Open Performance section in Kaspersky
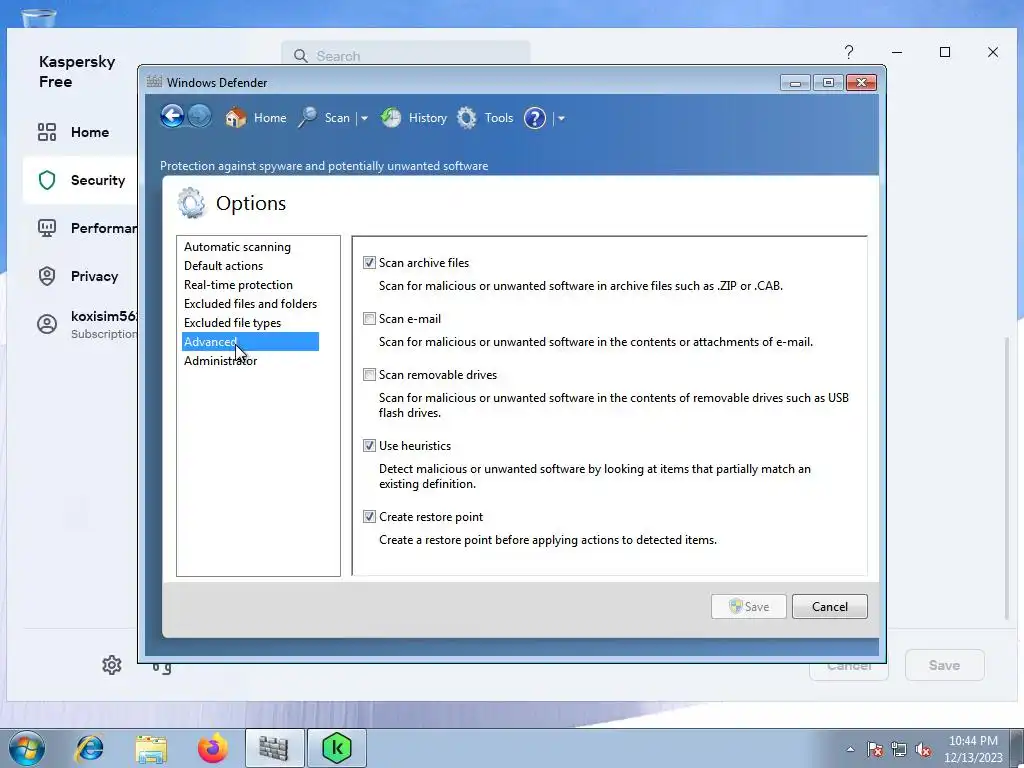This screenshot has width=1024, height=768. [80, 228]
